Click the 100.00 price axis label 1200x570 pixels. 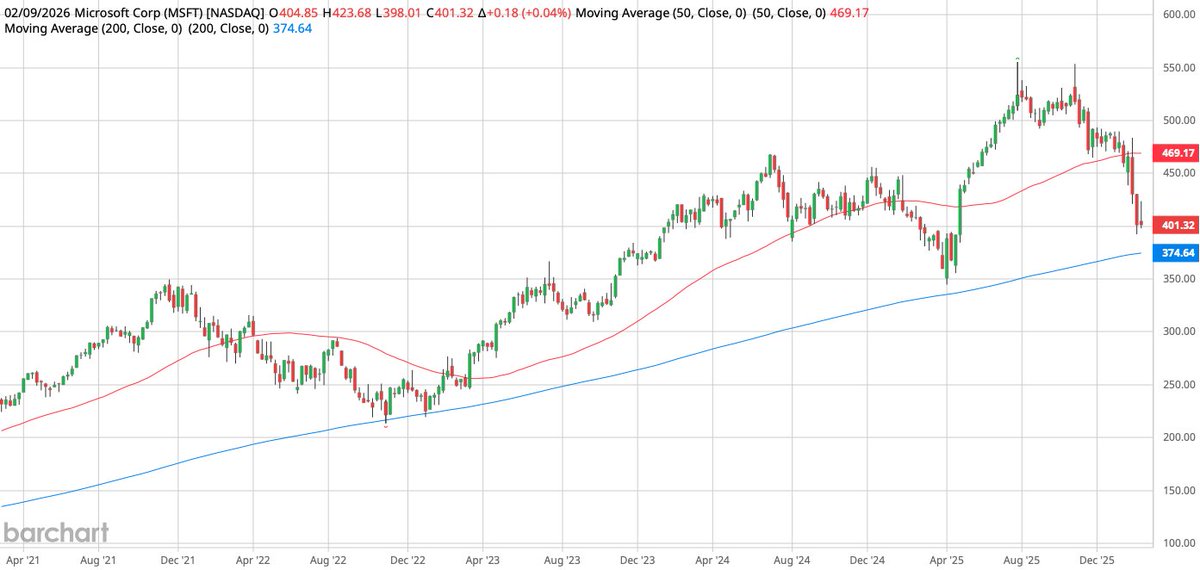(x=1179, y=544)
